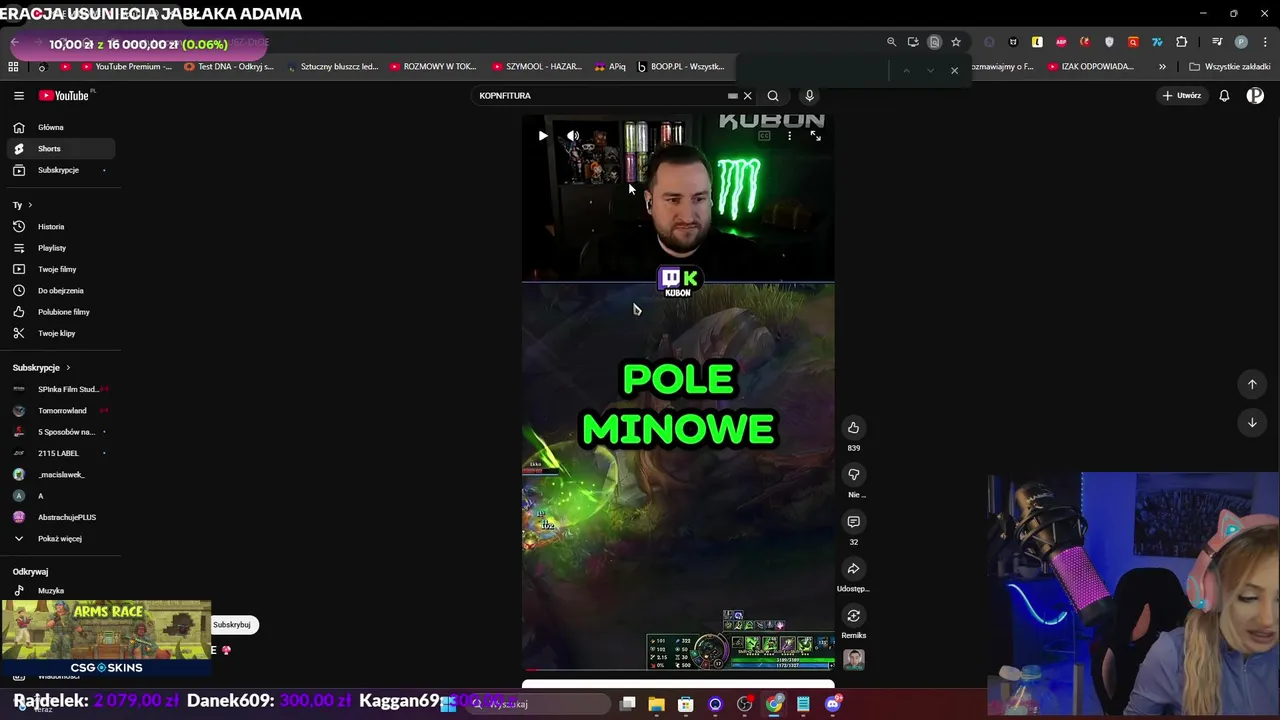This screenshot has width=1280, height=720.
Task: Enter fullscreen on the short player
Action: [x=815, y=136]
